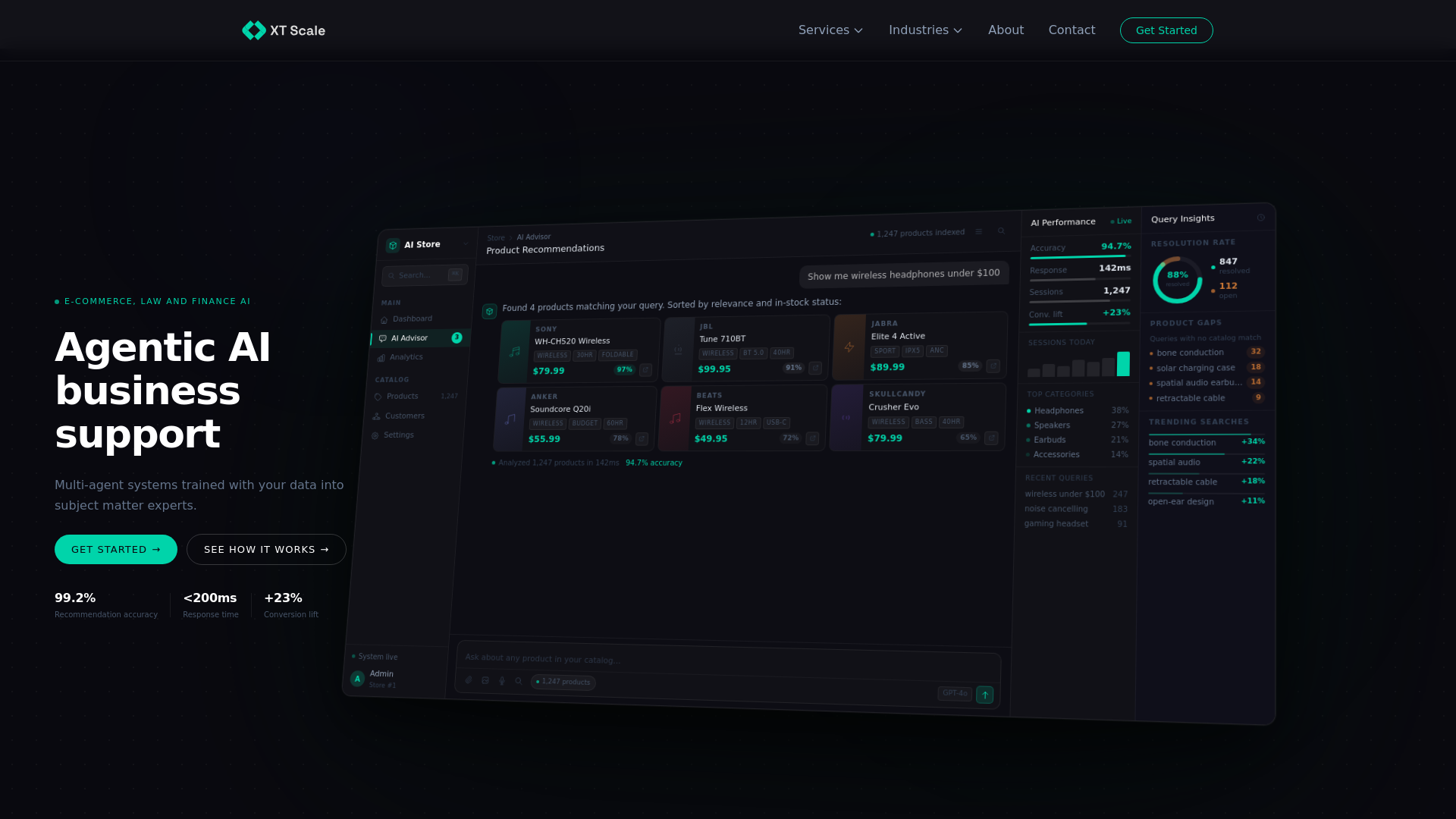Screen dimensions: 1456x819
Task: Click the assistant cube avatar icon
Action: tap(490, 311)
